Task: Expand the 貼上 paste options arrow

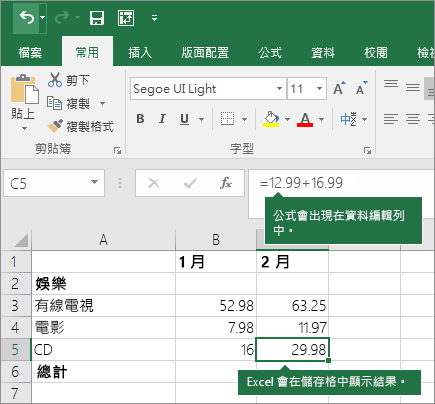Action: click(x=24, y=128)
